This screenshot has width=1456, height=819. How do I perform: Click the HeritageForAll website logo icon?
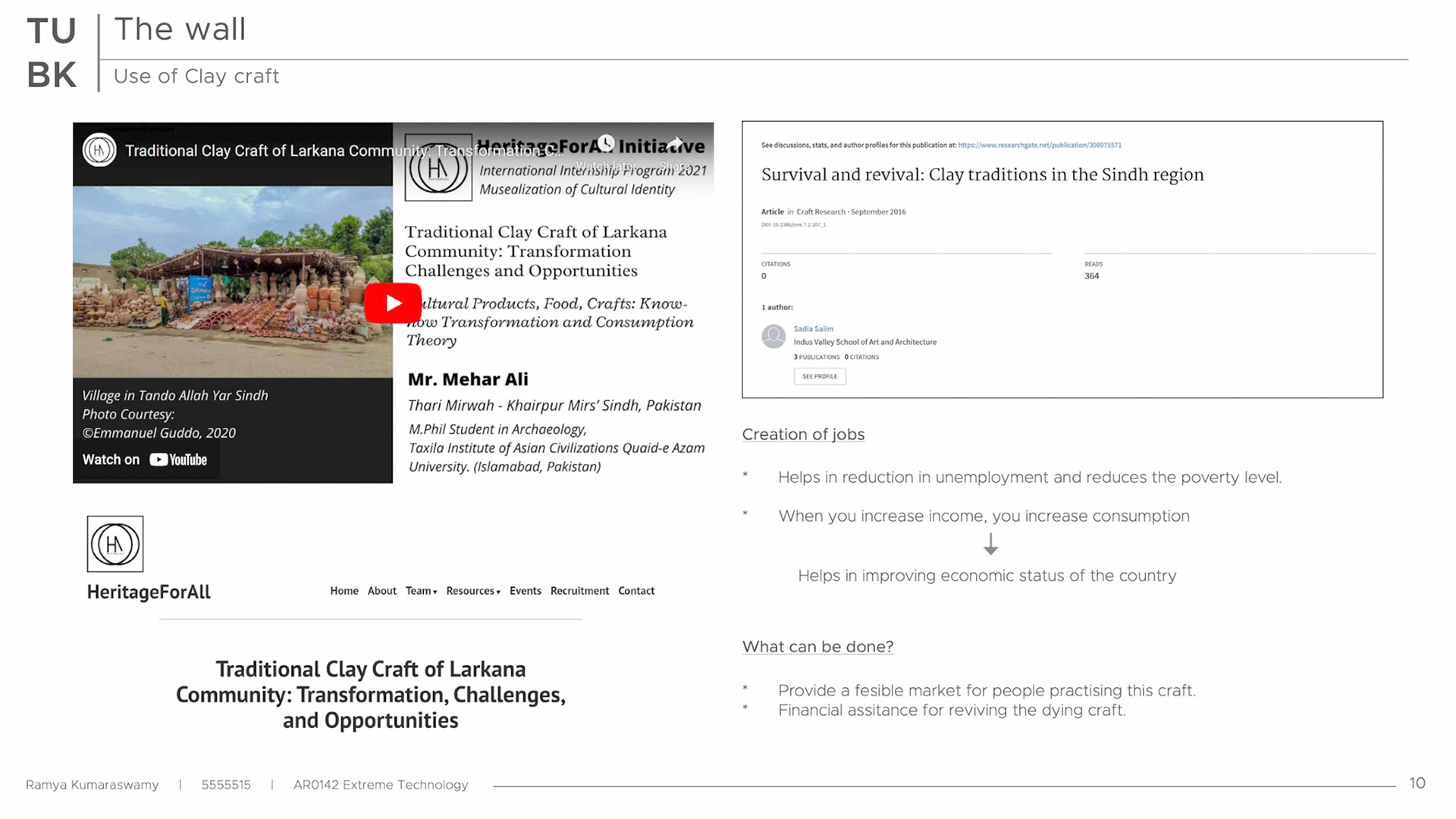tap(115, 544)
